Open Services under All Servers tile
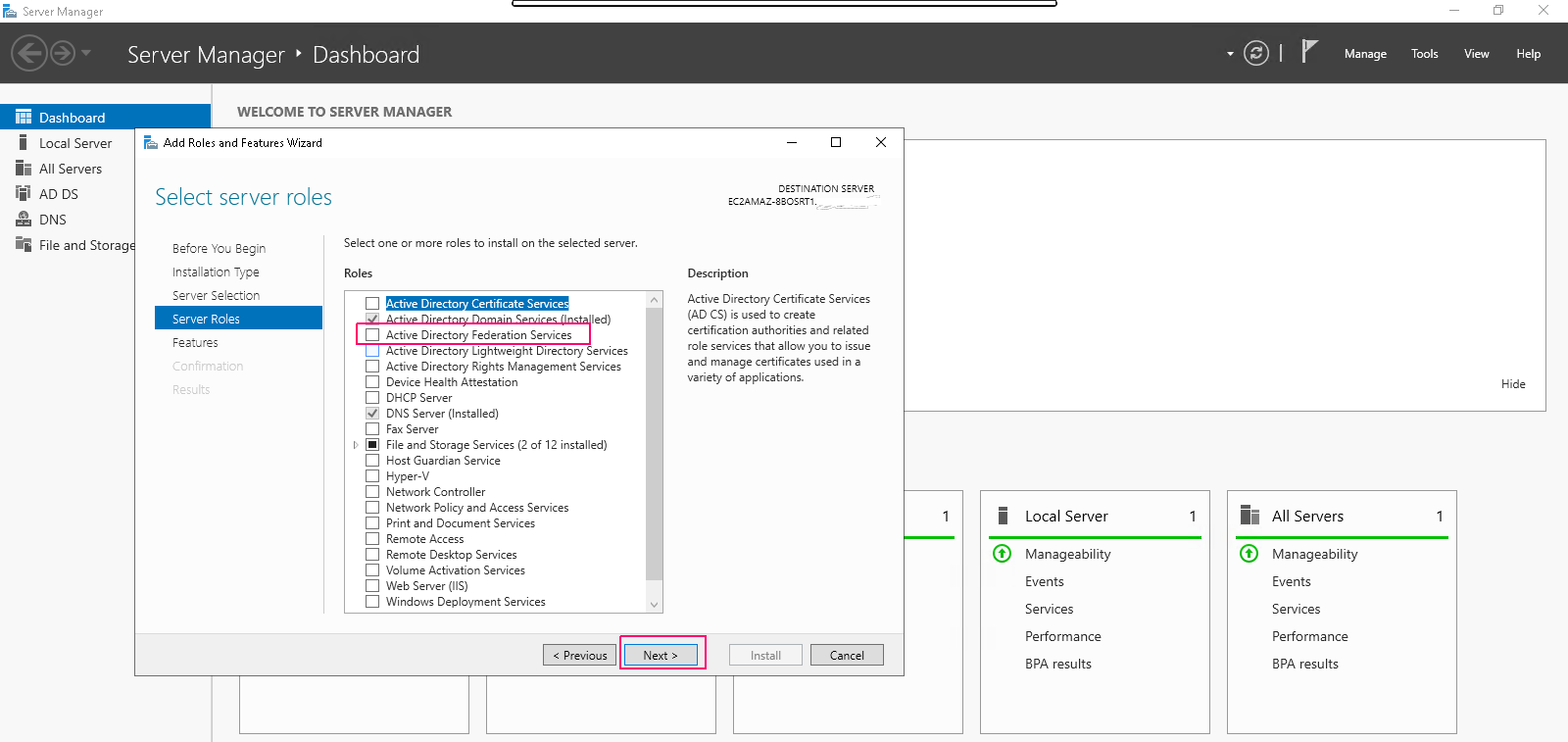Viewport: 1568px width, 742px height. click(x=1296, y=609)
